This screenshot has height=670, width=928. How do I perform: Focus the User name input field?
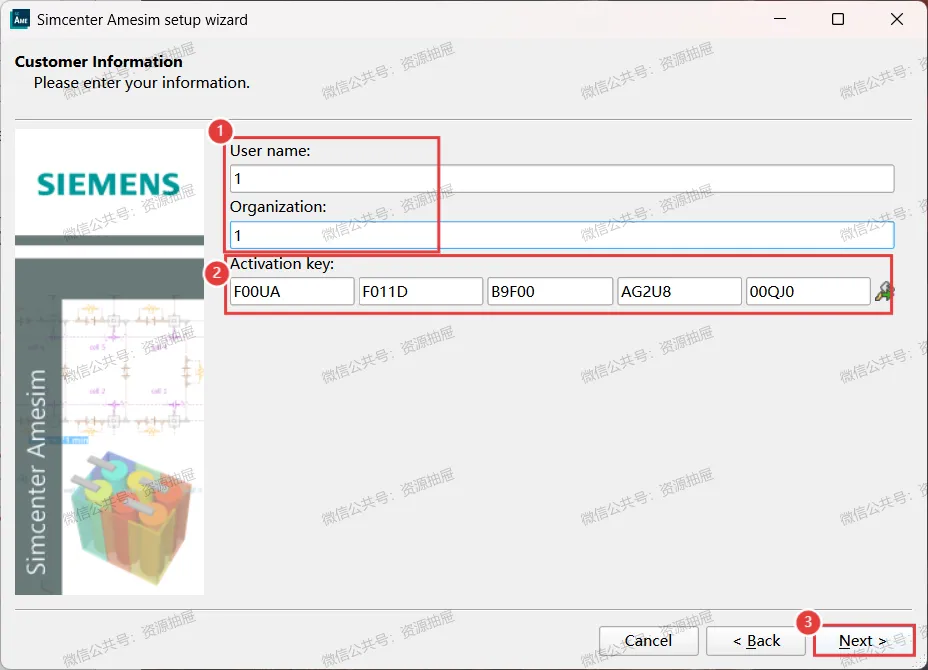[x=562, y=179]
